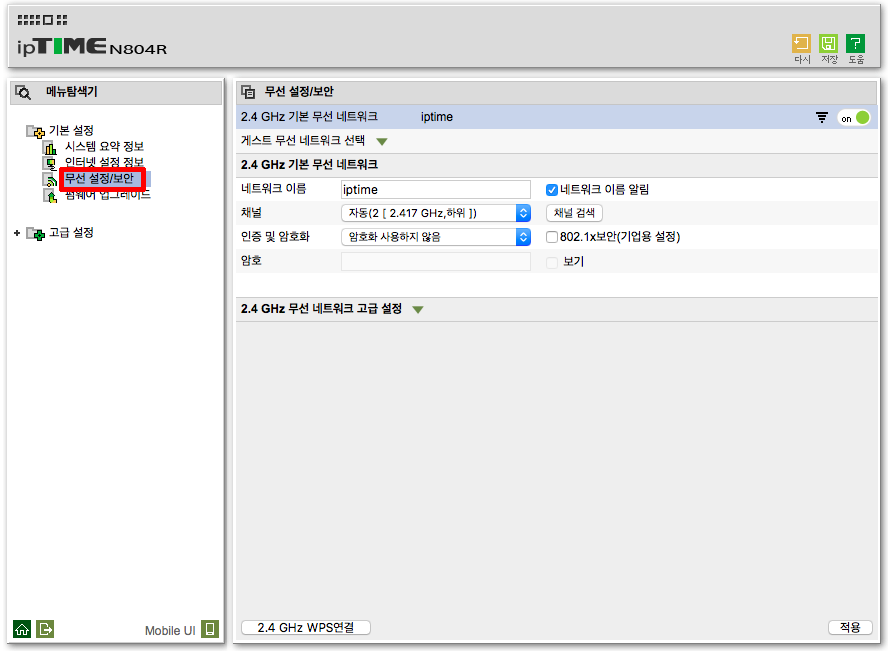The height and width of the screenshot is (652, 892).
Task: Click the 무선 설정/보안 panel title icon
Action: (248, 92)
